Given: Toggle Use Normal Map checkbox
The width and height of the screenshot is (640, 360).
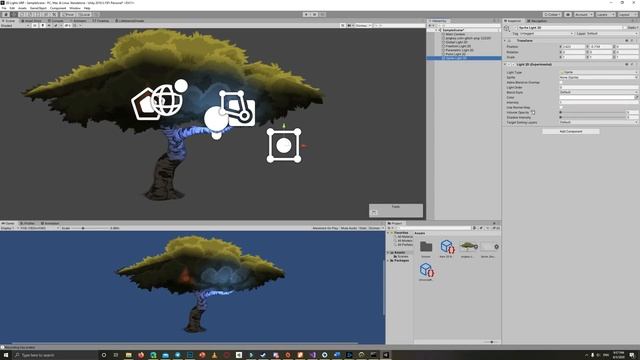Looking at the screenshot, I should [561, 107].
